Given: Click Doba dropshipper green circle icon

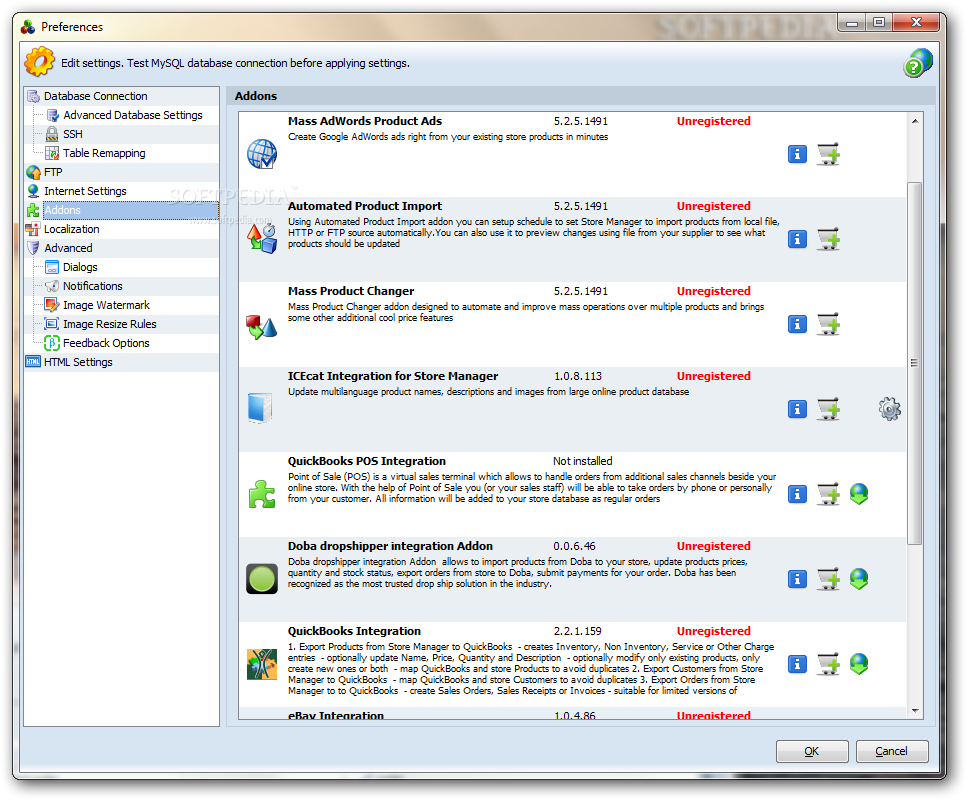Looking at the screenshot, I should pyautogui.click(x=262, y=579).
